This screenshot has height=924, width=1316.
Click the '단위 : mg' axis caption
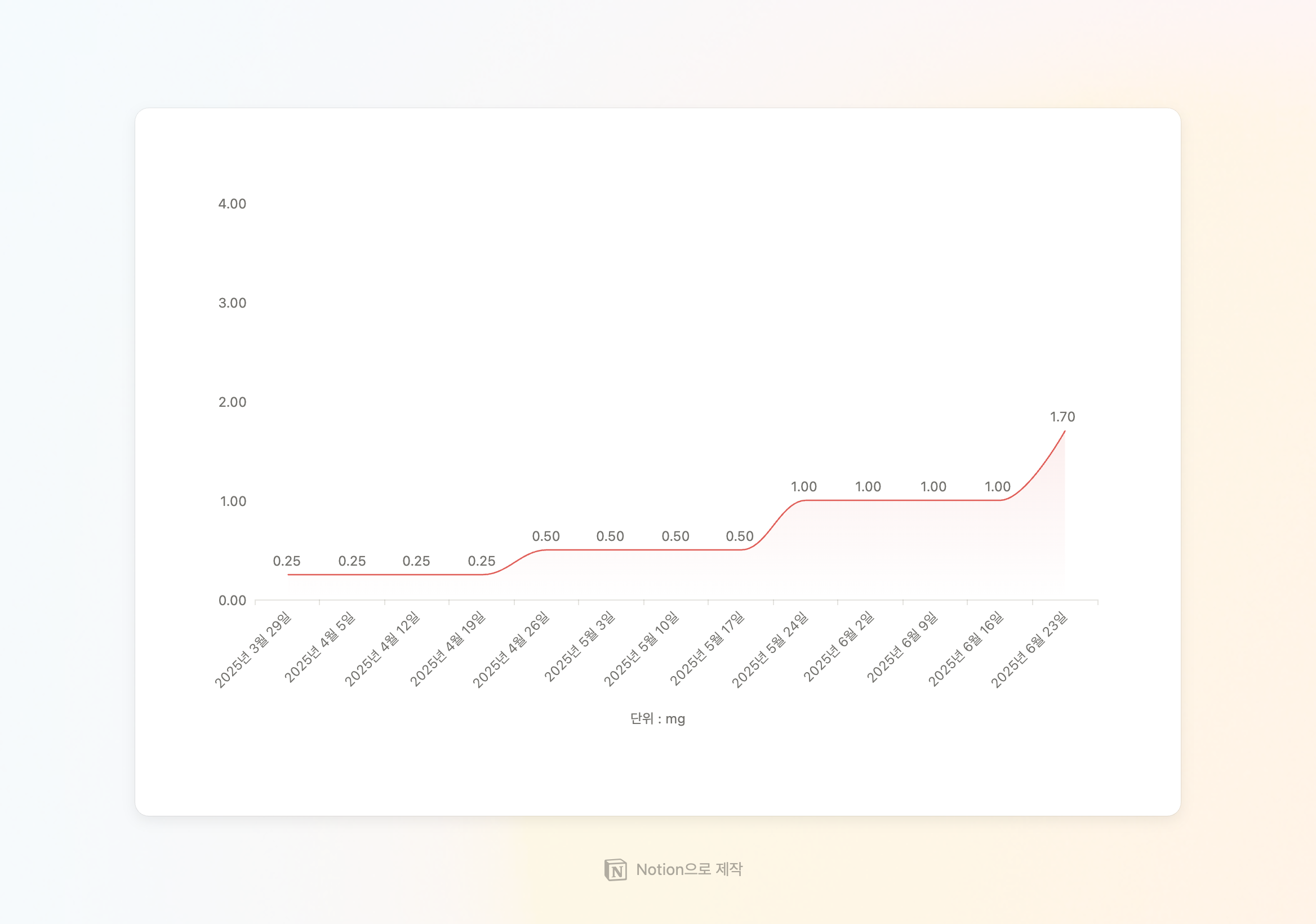pos(657,719)
